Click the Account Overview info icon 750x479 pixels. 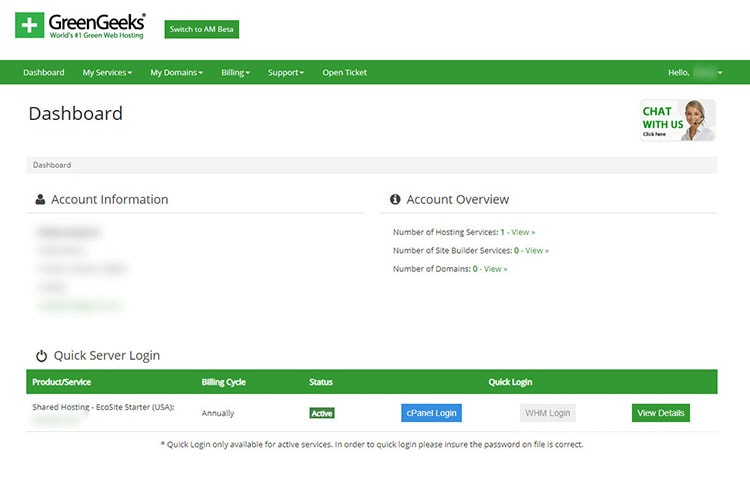395,199
